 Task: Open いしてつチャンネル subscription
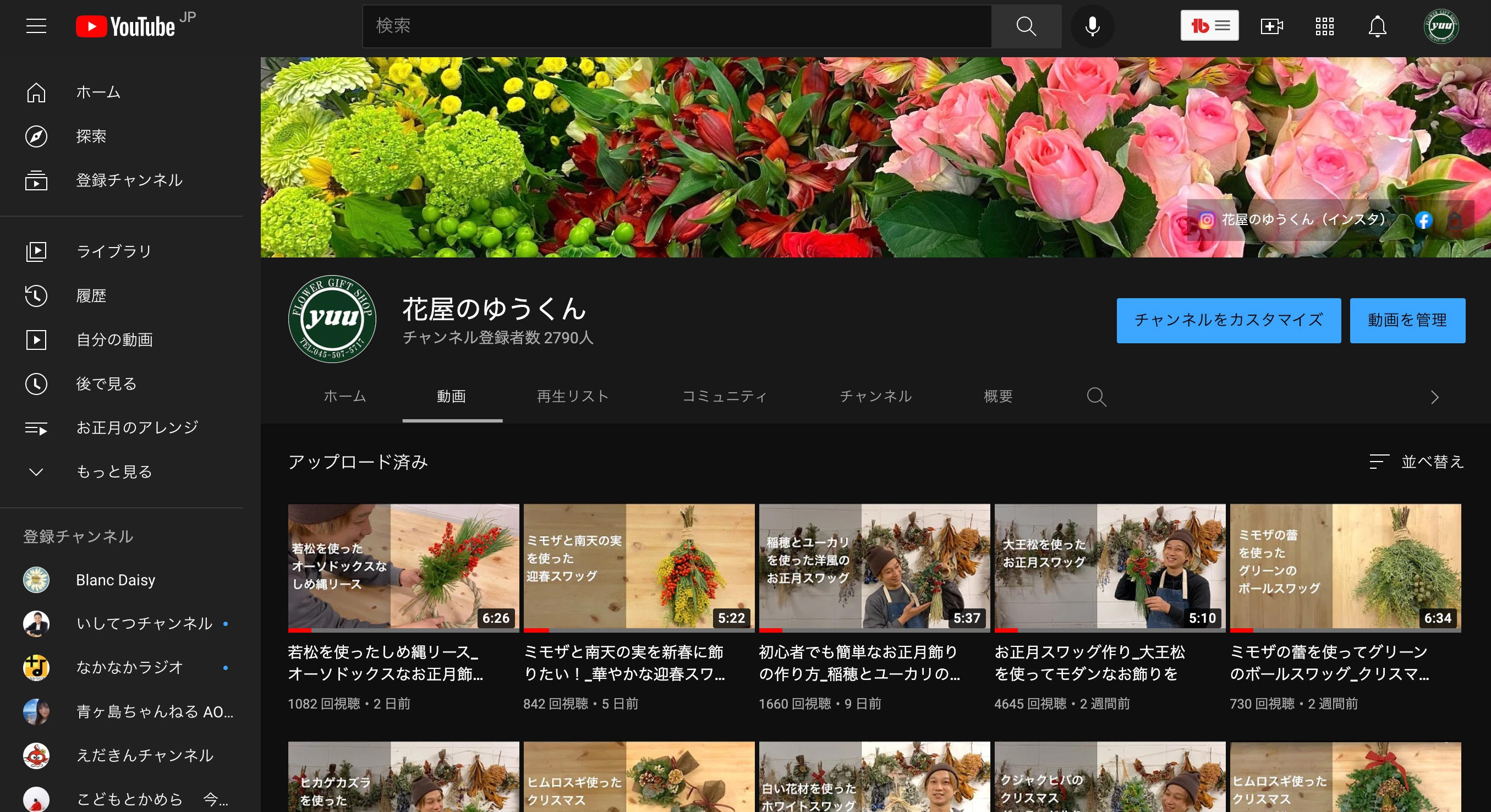[x=122, y=624]
